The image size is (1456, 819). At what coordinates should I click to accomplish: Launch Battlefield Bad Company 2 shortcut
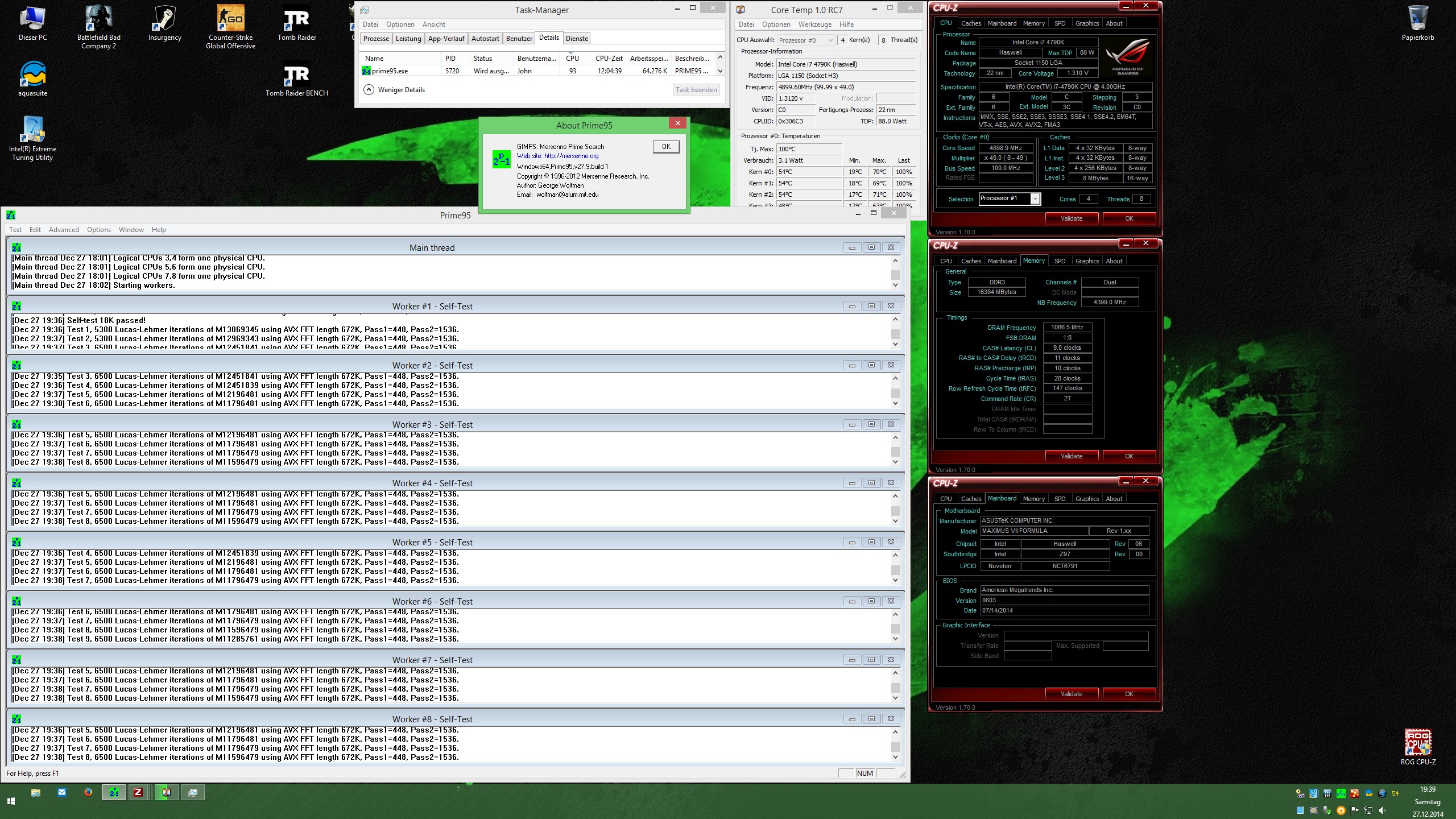pyautogui.click(x=98, y=27)
